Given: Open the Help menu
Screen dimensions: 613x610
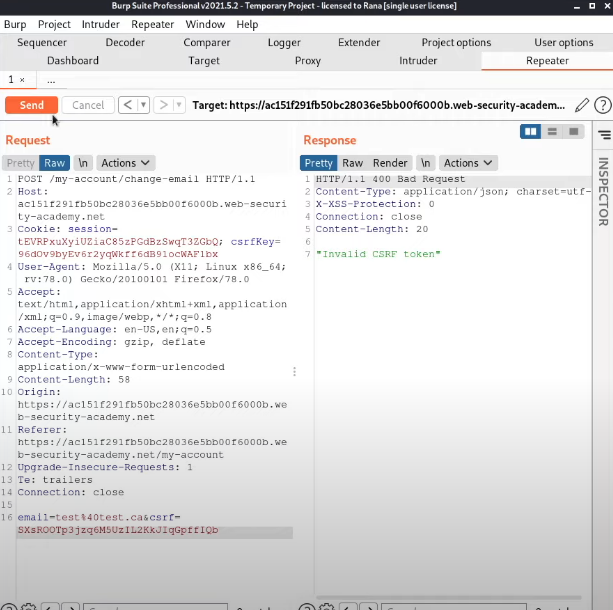Looking at the screenshot, I should [247, 24].
